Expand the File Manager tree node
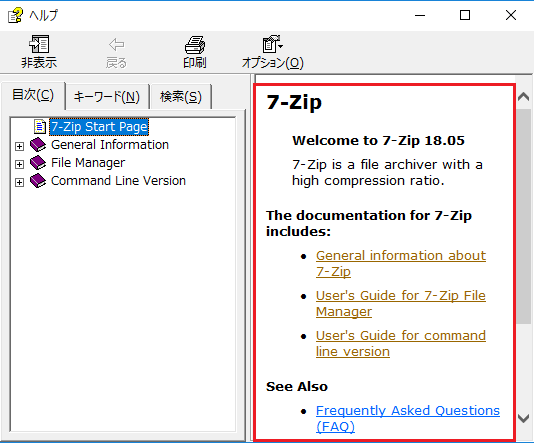 coord(19,164)
